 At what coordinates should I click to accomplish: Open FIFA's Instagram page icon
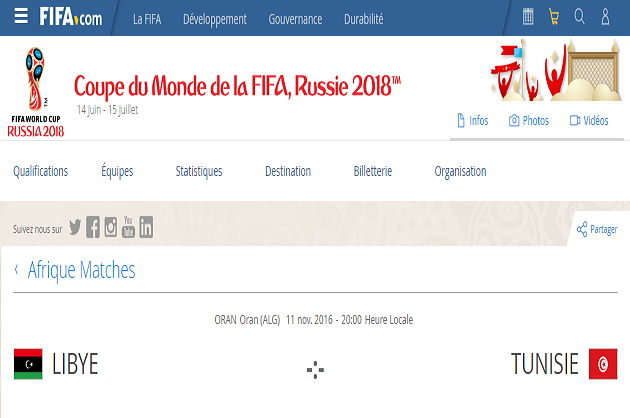(x=110, y=227)
